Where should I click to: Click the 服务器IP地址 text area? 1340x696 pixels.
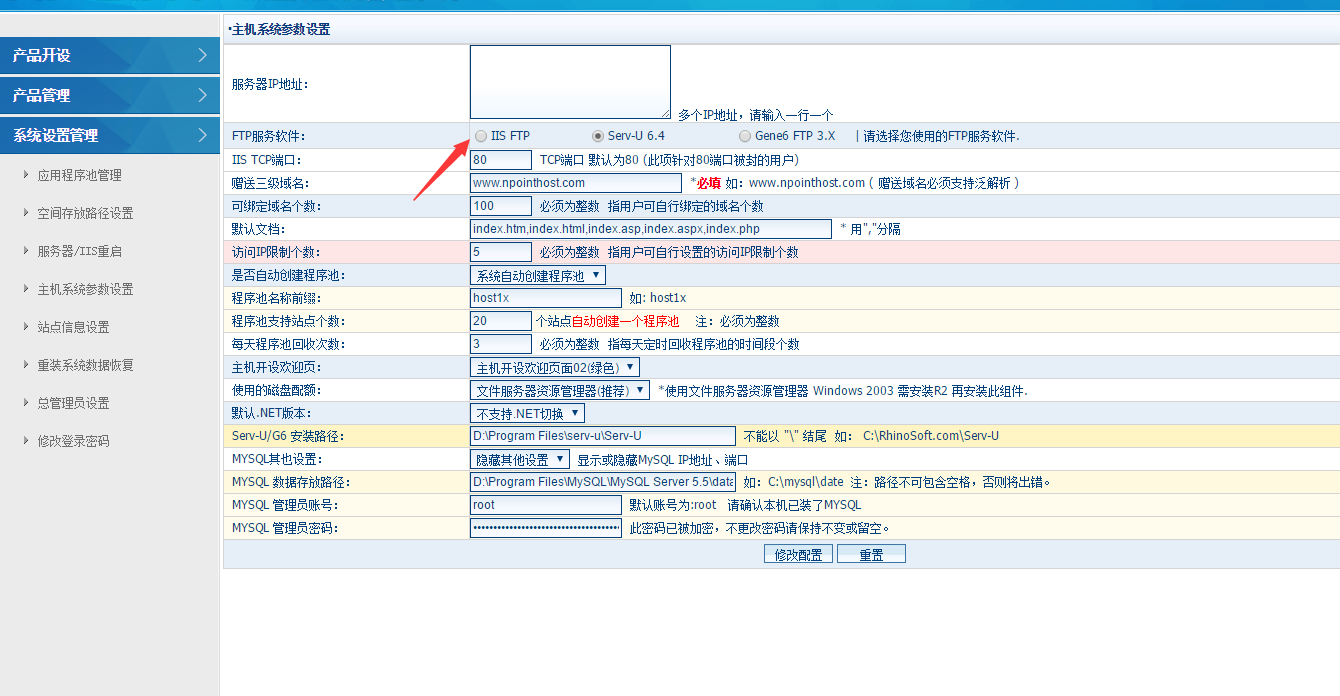point(570,82)
